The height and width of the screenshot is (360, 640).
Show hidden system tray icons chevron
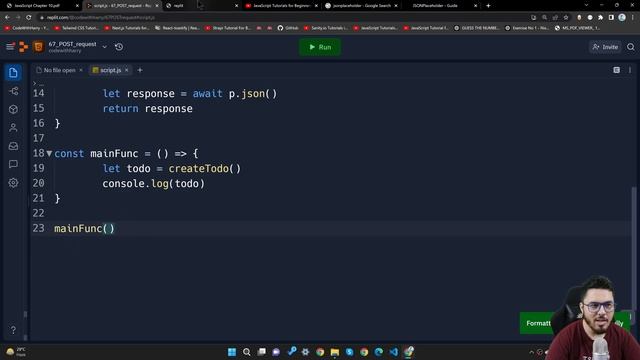pyautogui.click(x=531, y=352)
